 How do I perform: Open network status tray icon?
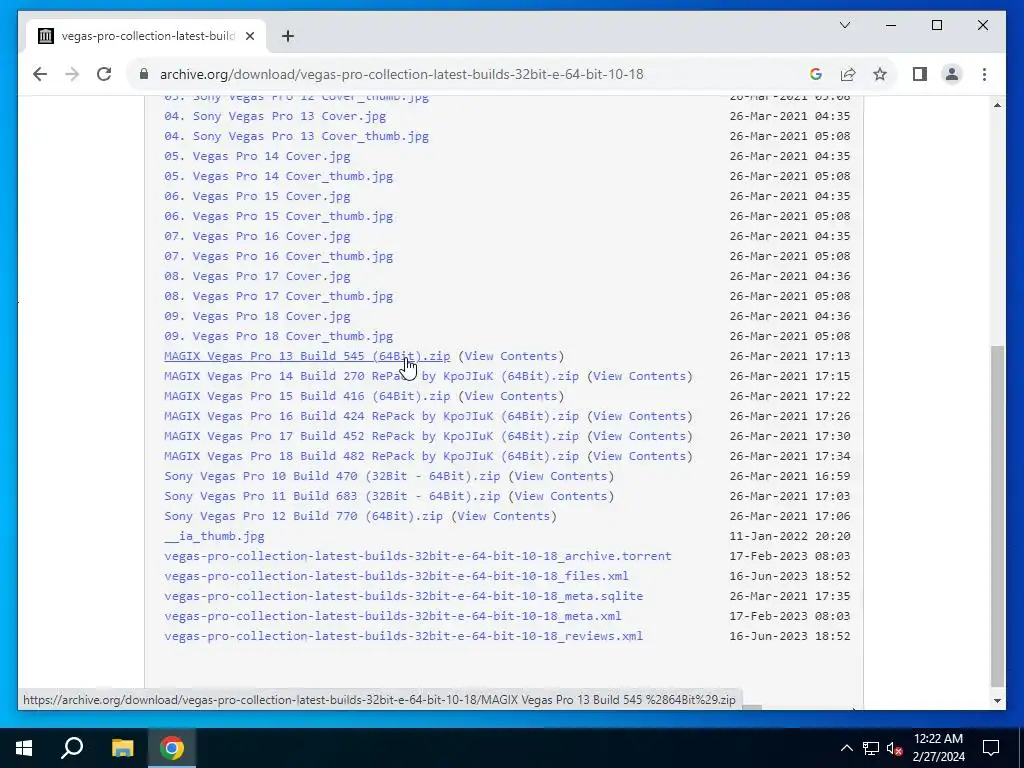(870, 748)
